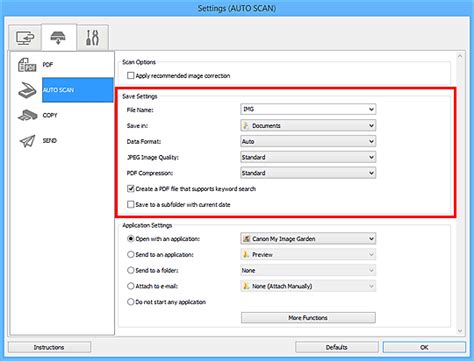474x361 pixels.
Task: Click the Auto Scan flatbed icon
Action: (x=27, y=90)
